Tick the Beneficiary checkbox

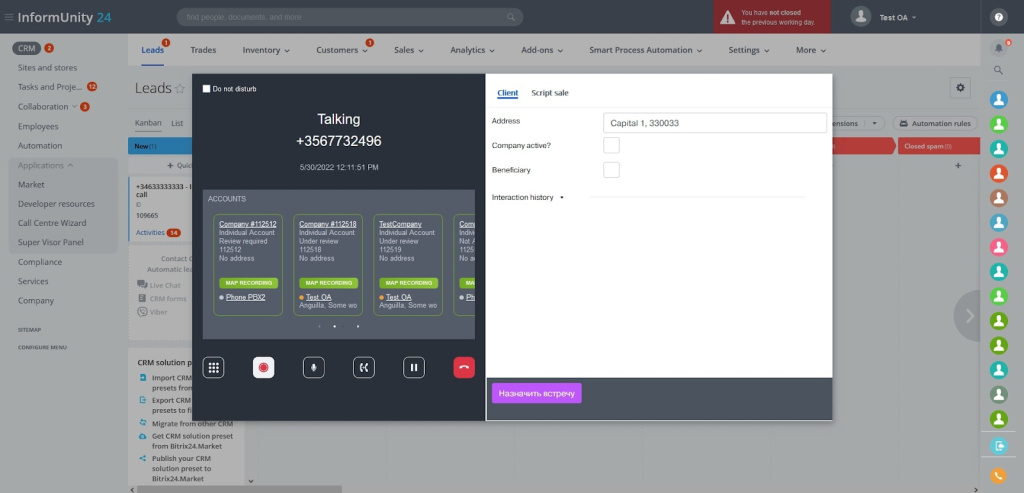tap(611, 170)
